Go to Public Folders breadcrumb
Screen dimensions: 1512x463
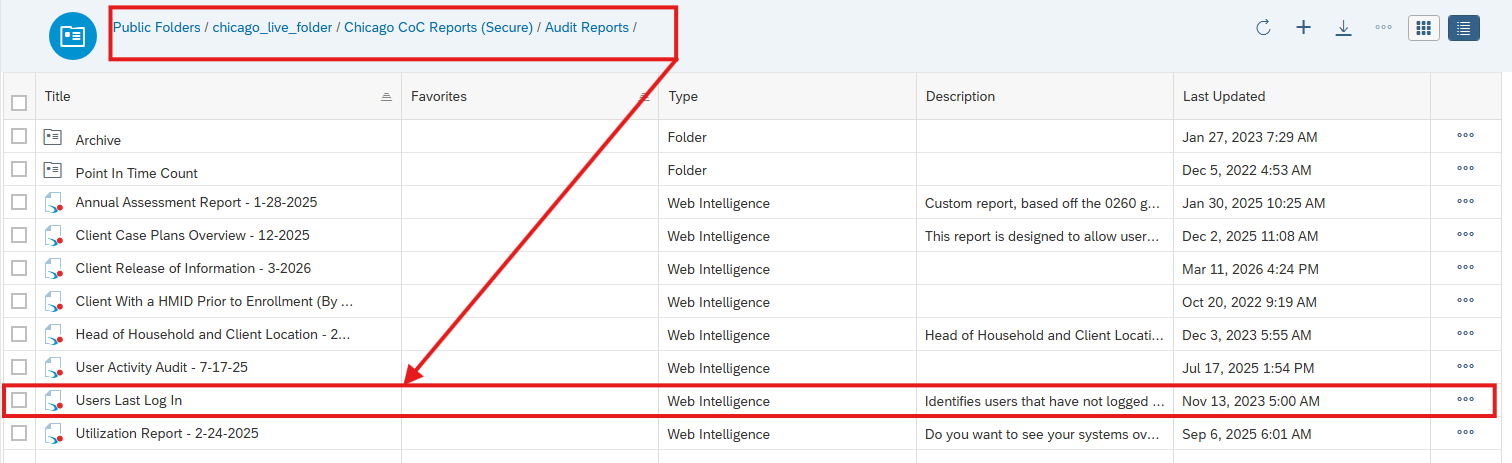[x=156, y=28]
